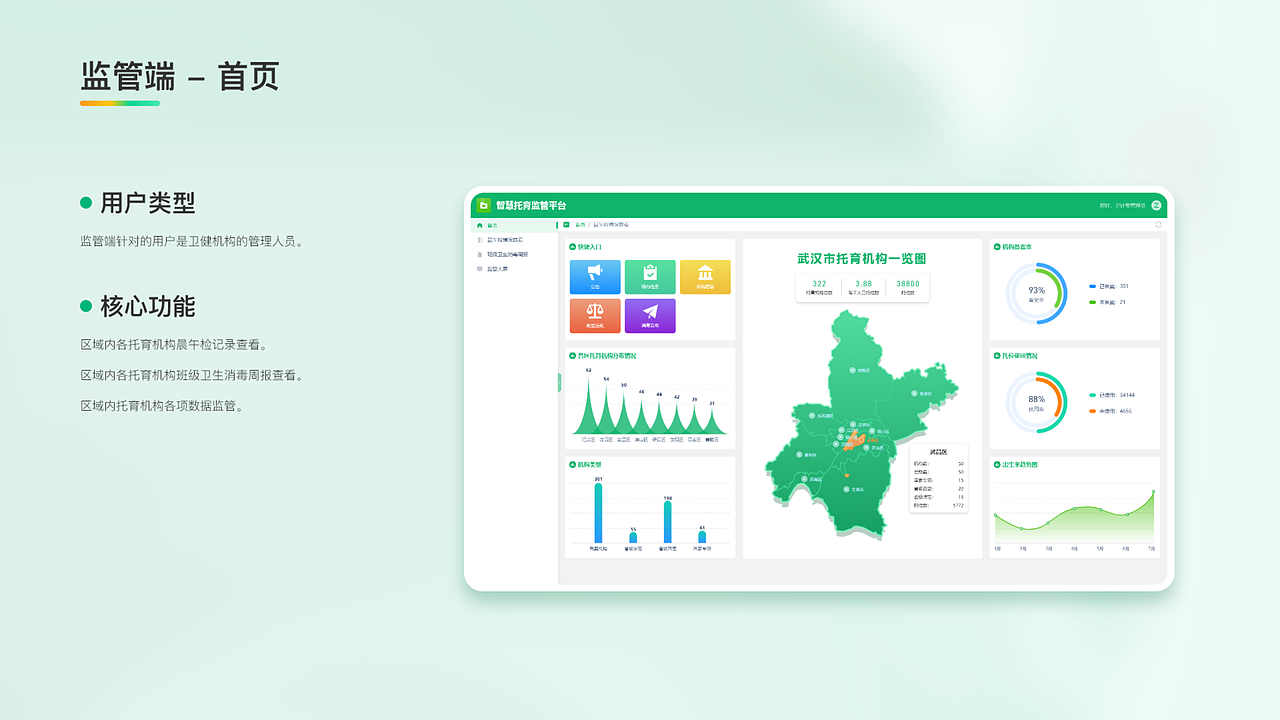Open the blue megaphone announcement tile
Viewport: 1280px width, 720px height.
click(x=595, y=277)
